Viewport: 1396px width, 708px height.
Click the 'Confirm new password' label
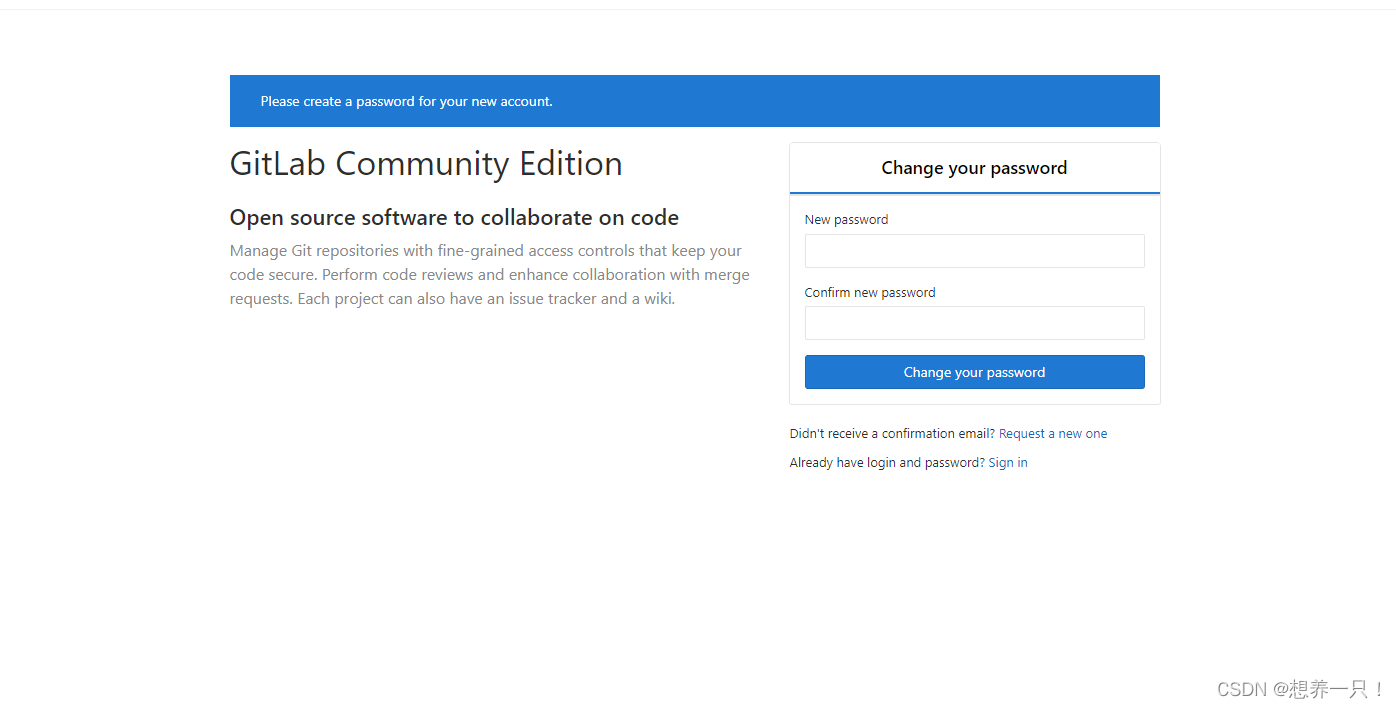pos(870,293)
